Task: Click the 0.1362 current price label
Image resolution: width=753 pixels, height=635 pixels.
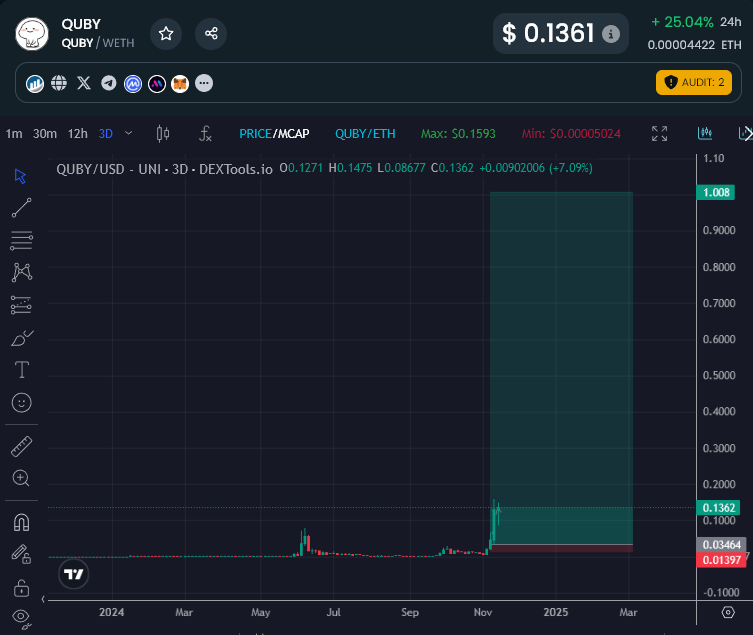Action: point(718,508)
